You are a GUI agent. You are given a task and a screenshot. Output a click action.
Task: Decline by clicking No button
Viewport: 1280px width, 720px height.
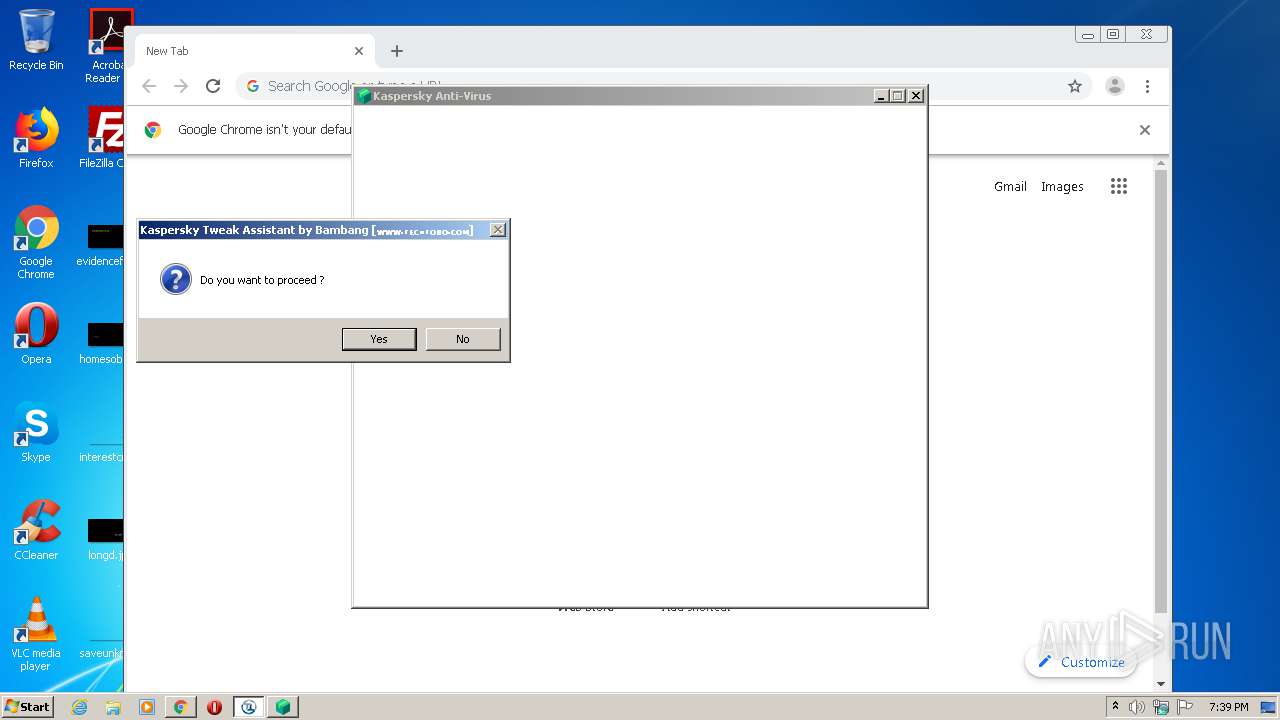tap(463, 339)
